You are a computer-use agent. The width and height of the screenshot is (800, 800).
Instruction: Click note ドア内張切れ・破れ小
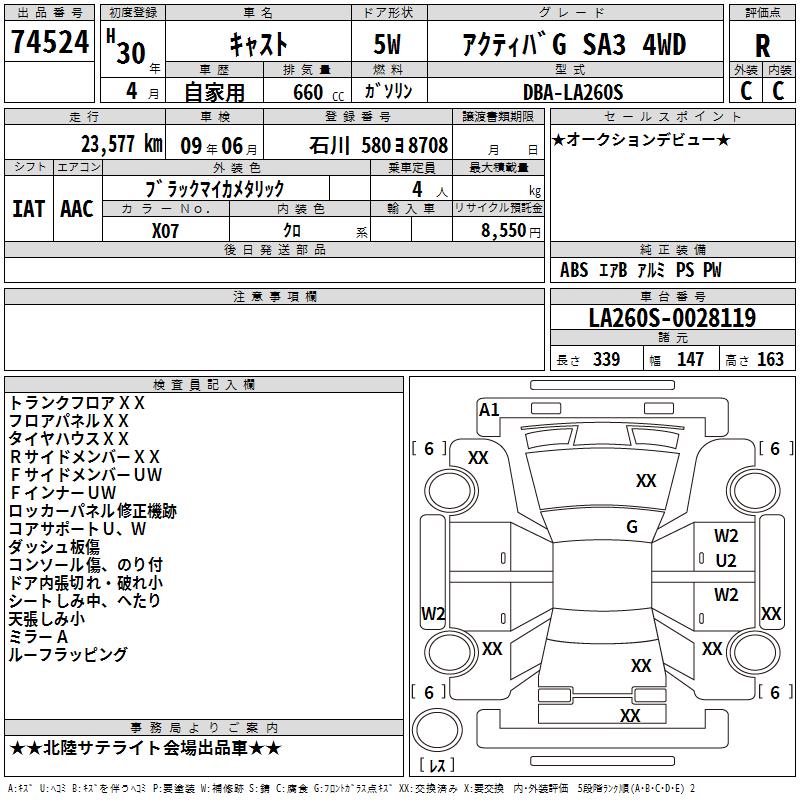click(85, 582)
